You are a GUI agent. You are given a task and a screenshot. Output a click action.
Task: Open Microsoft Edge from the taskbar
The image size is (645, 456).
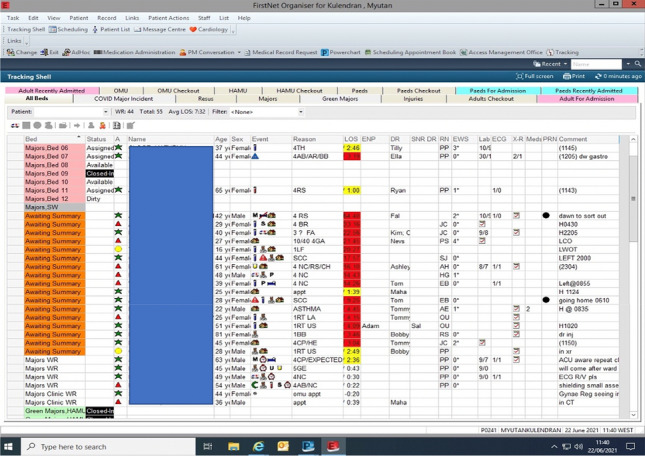click(x=258, y=447)
